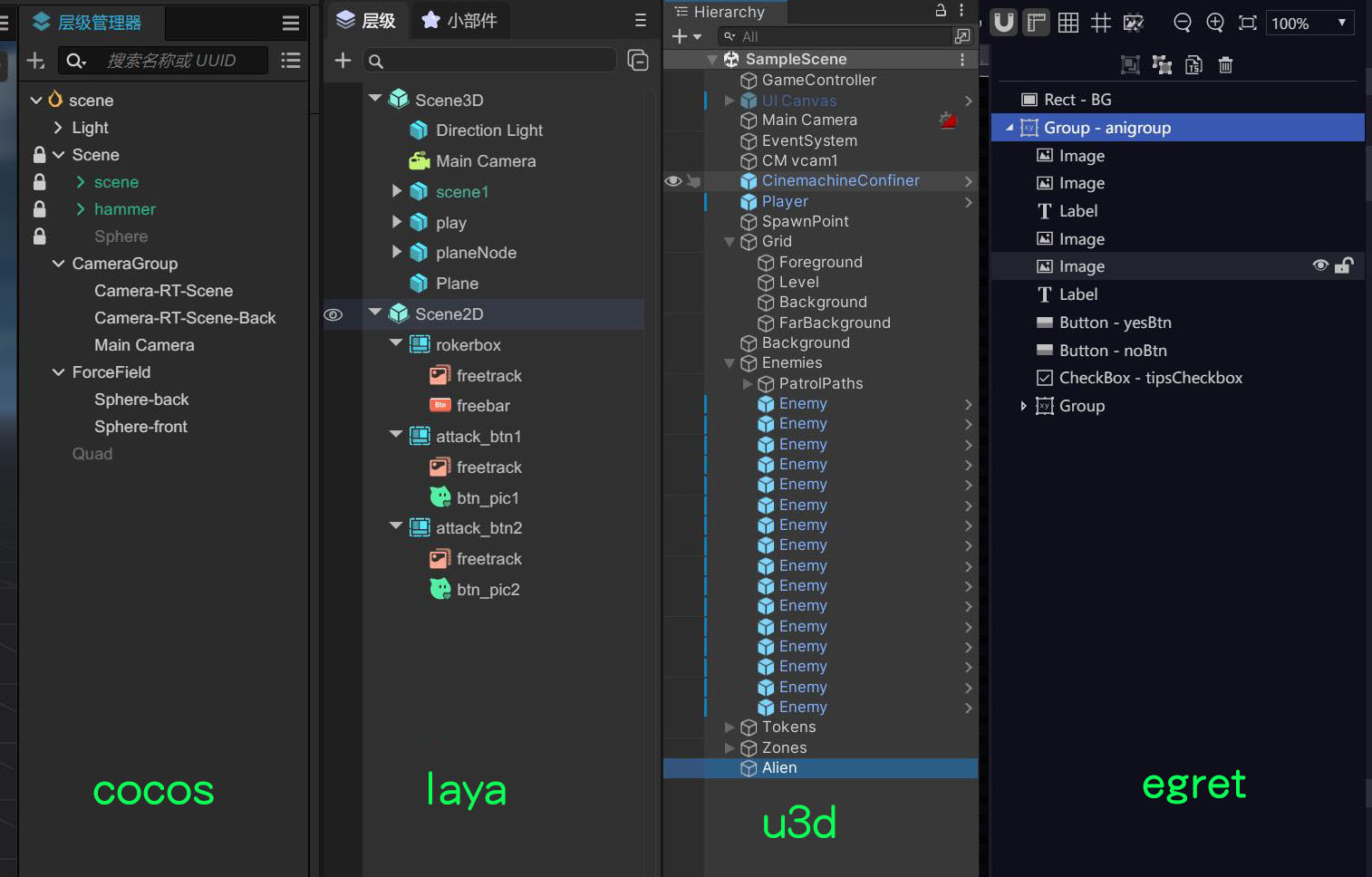Expand the hammer node in Cocos

tap(80, 209)
